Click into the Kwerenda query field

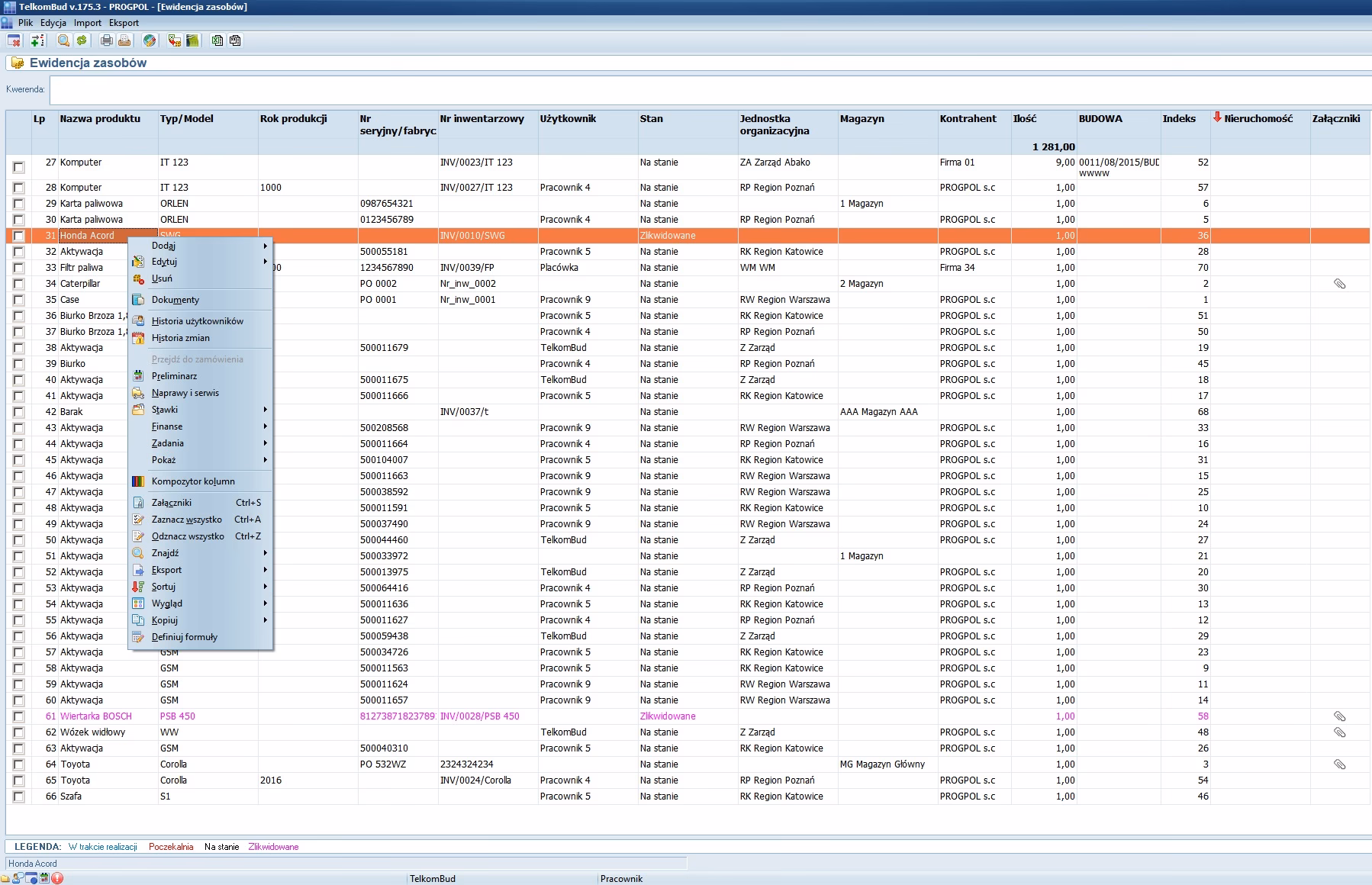click(x=687, y=90)
